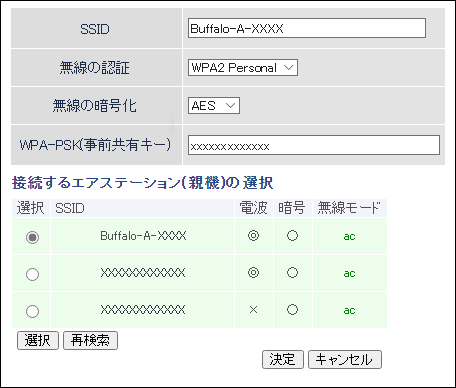The height and width of the screenshot is (388, 456).
Task: Click the 選択 column header
Action: pos(31,208)
